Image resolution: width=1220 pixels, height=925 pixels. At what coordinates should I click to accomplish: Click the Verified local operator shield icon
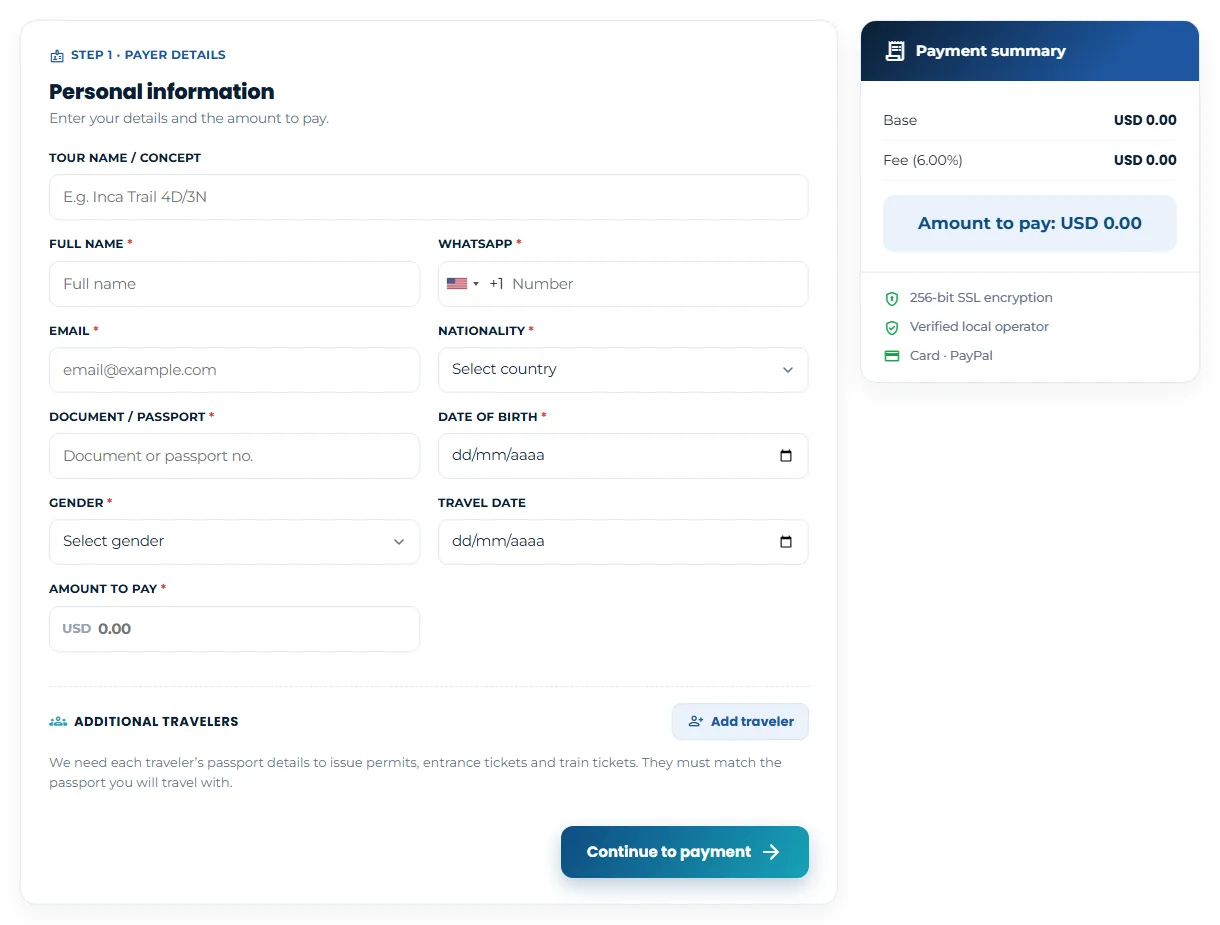click(892, 327)
